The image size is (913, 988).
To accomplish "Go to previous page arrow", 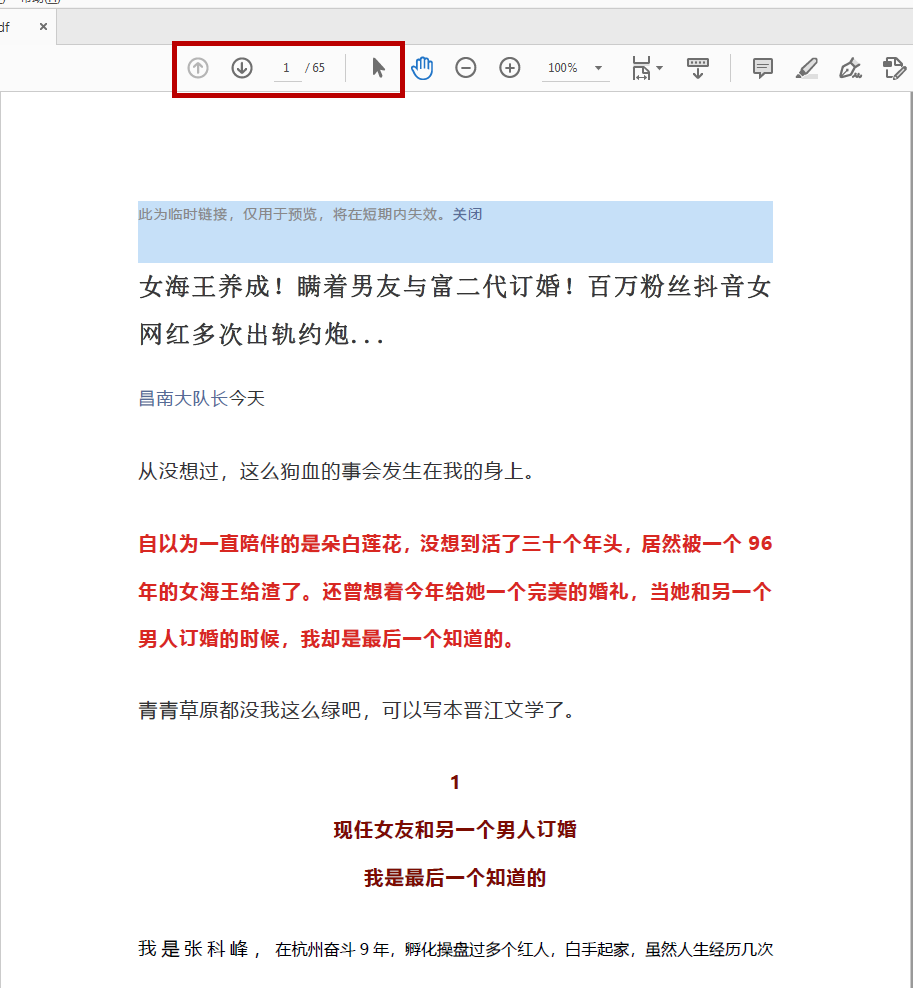I will [198, 68].
